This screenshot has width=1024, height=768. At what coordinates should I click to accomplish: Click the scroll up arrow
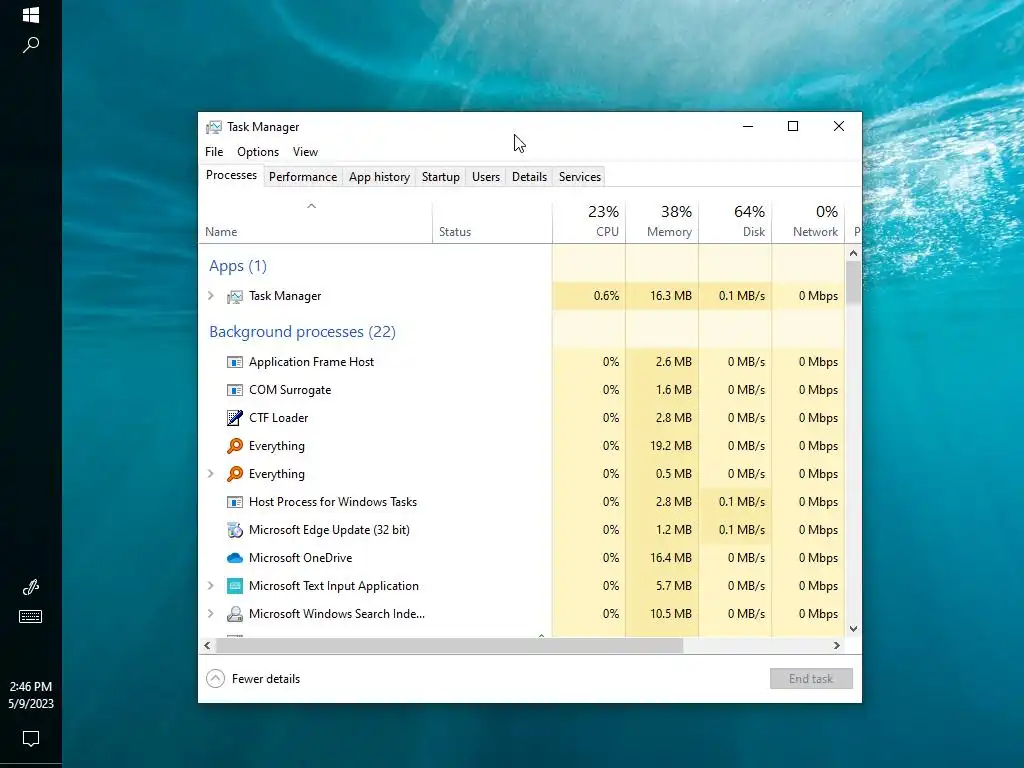coord(853,253)
